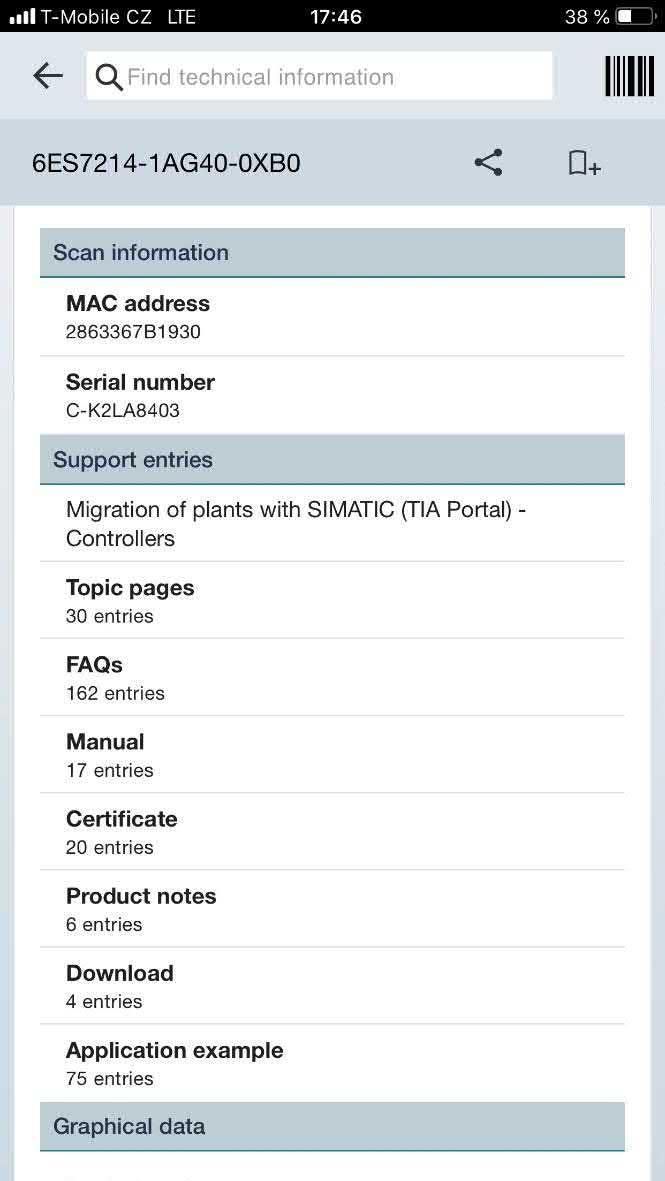This screenshot has height=1181, width=665.
Task: Open Product notes with 6 entries
Action: (x=332, y=909)
